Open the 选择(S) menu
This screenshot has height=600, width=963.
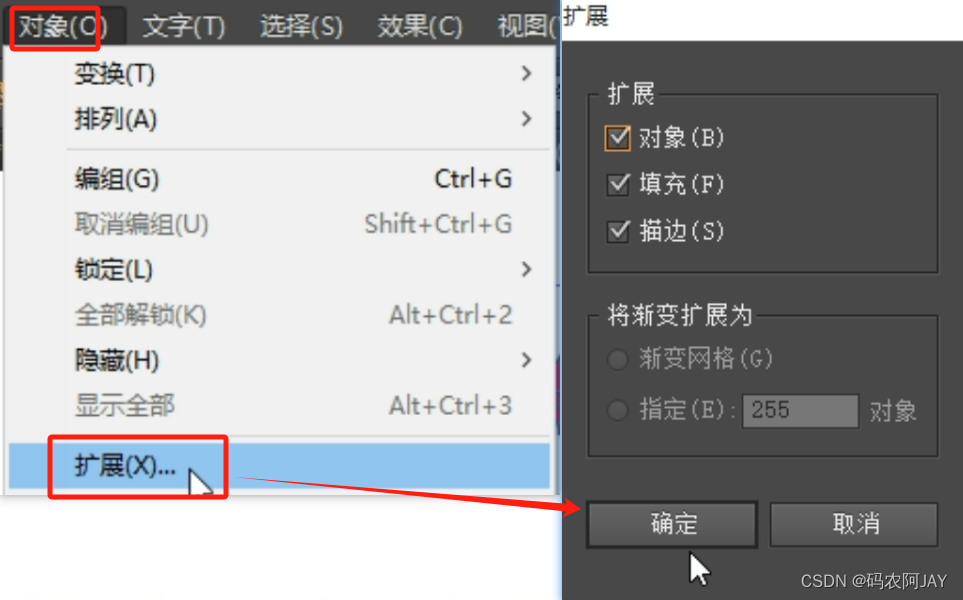(x=301, y=26)
